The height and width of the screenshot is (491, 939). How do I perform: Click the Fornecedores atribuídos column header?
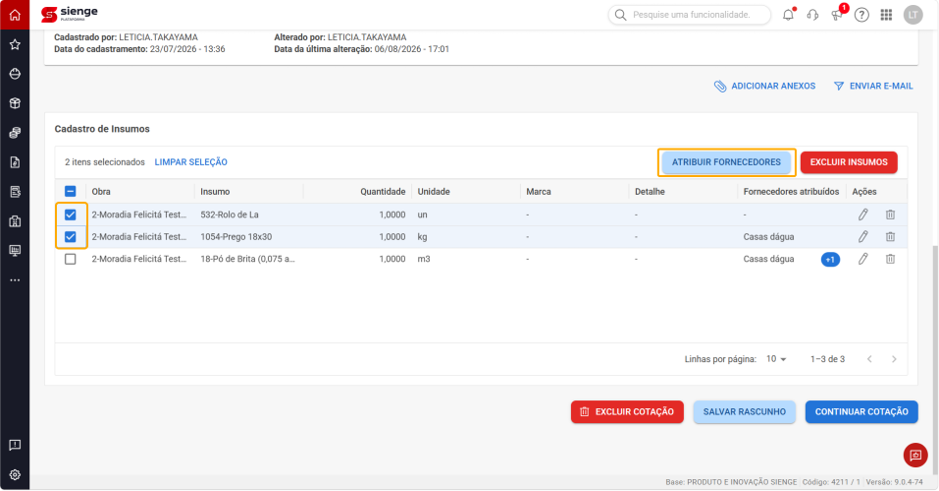coord(791,192)
